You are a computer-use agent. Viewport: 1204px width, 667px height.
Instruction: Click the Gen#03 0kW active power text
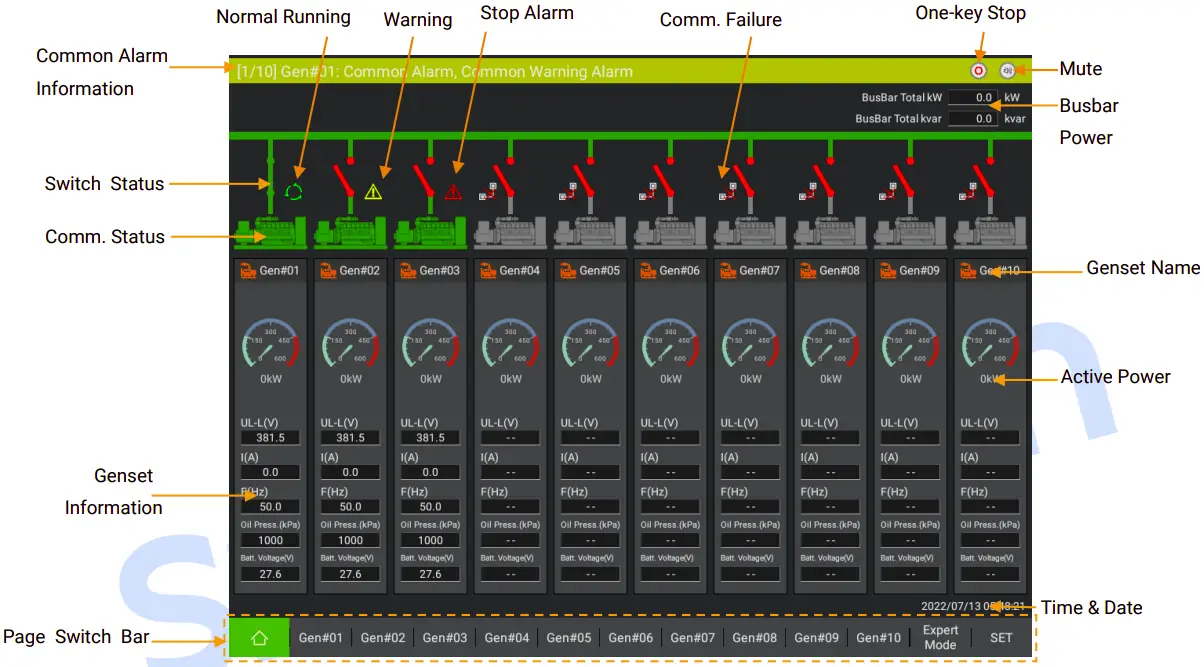pos(430,379)
